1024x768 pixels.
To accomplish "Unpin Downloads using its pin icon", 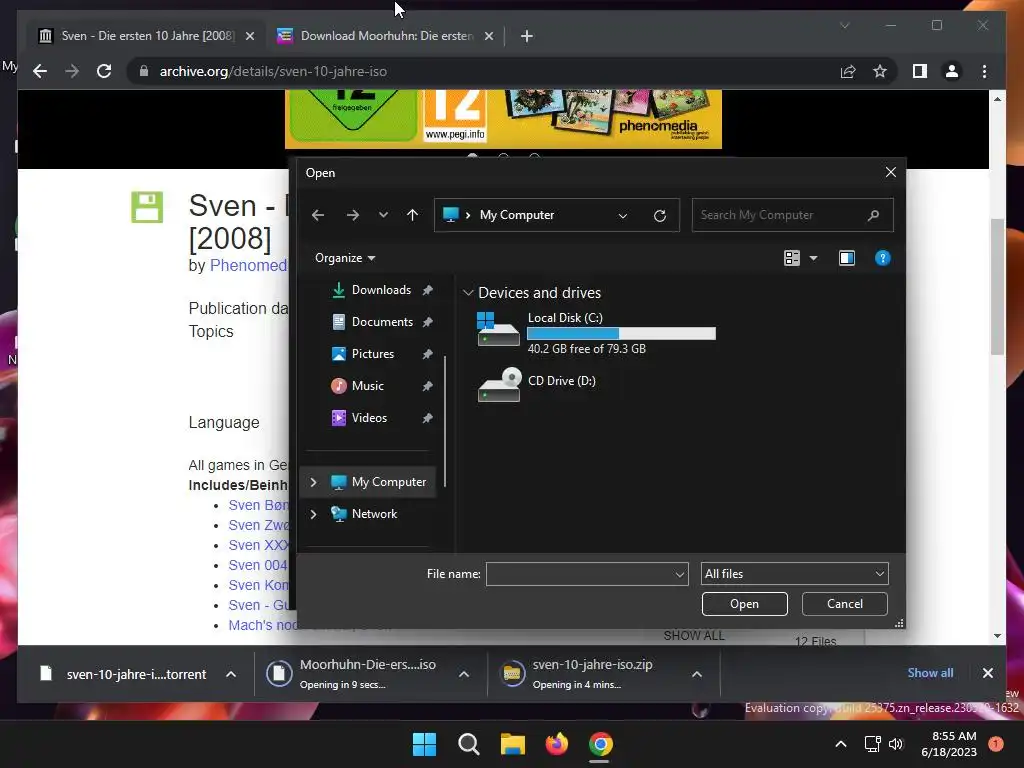I will click(427, 290).
